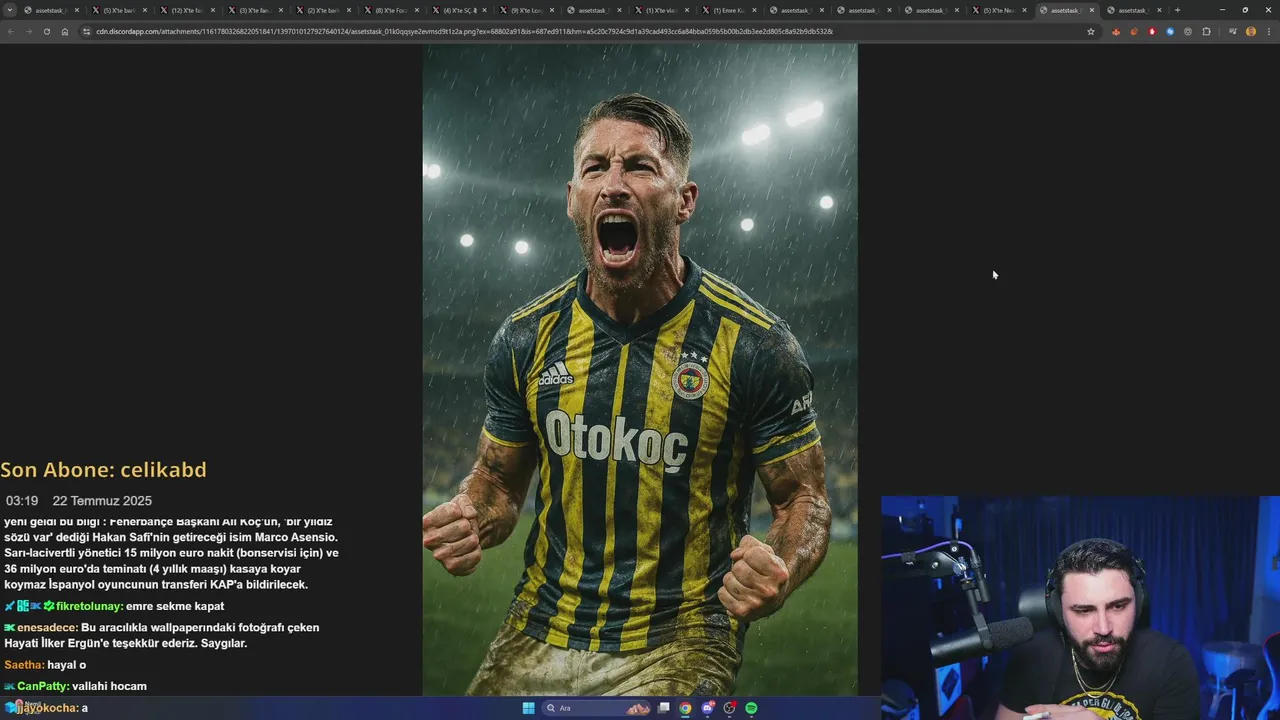Click chat username "enesadece"
Viewport: 1280px width, 720px height.
[46, 628]
